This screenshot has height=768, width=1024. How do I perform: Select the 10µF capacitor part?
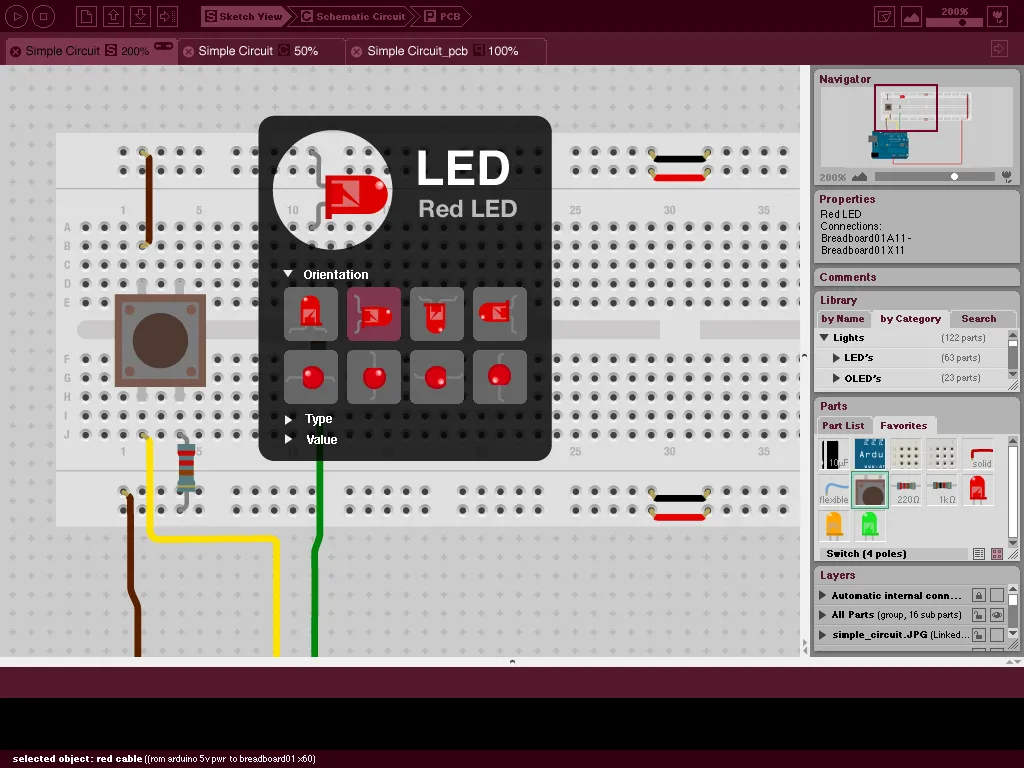coord(834,455)
